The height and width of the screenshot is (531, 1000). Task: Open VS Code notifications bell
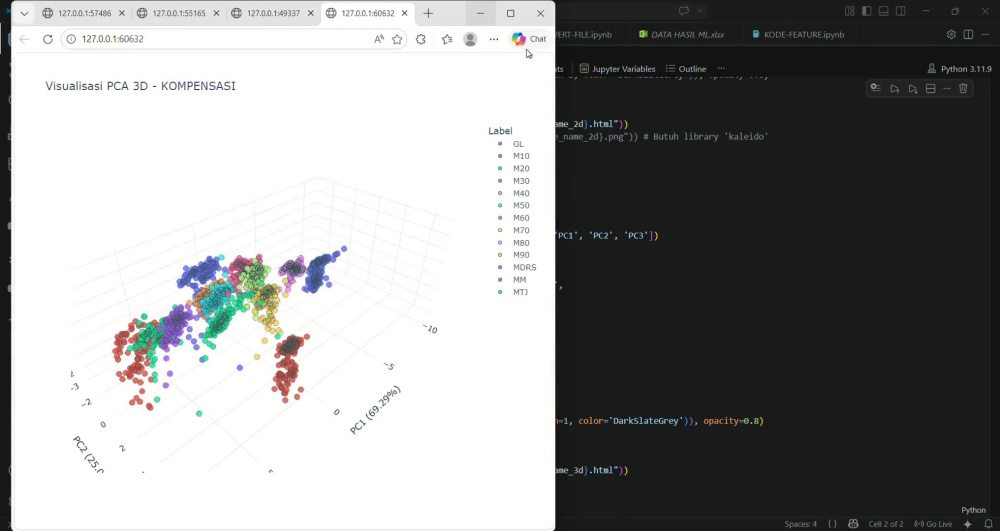tap(988, 524)
